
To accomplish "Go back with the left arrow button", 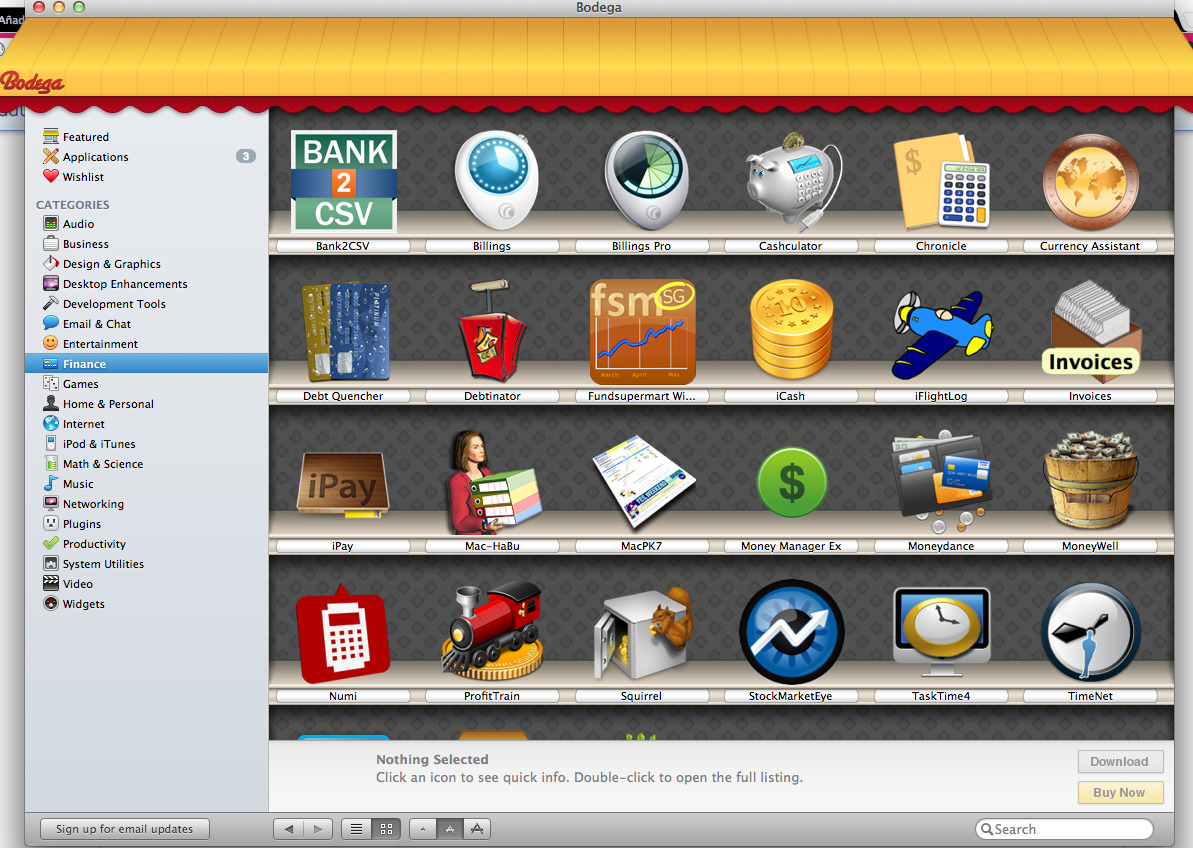I will coord(289,829).
